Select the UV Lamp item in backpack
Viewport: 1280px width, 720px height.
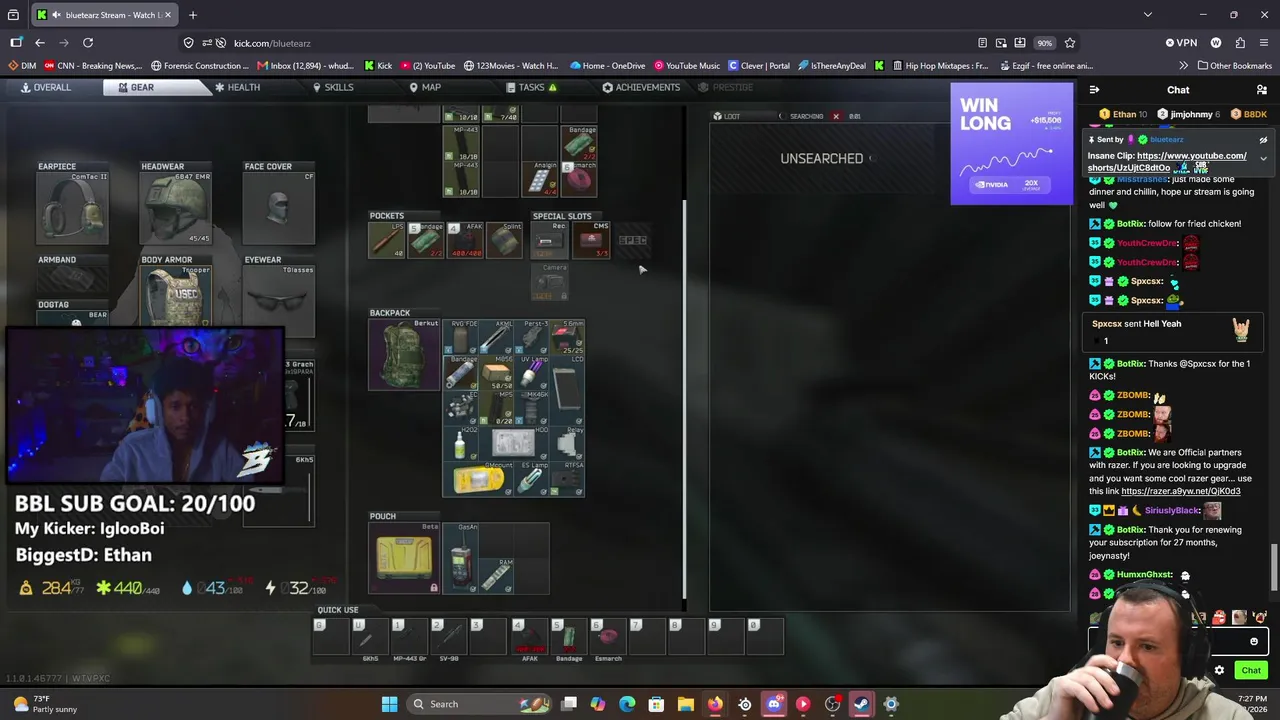point(531,373)
